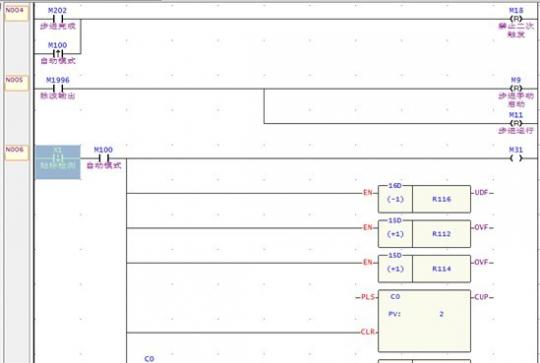Select the M100 contact in network N006
540x363 pixels.
point(104,158)
